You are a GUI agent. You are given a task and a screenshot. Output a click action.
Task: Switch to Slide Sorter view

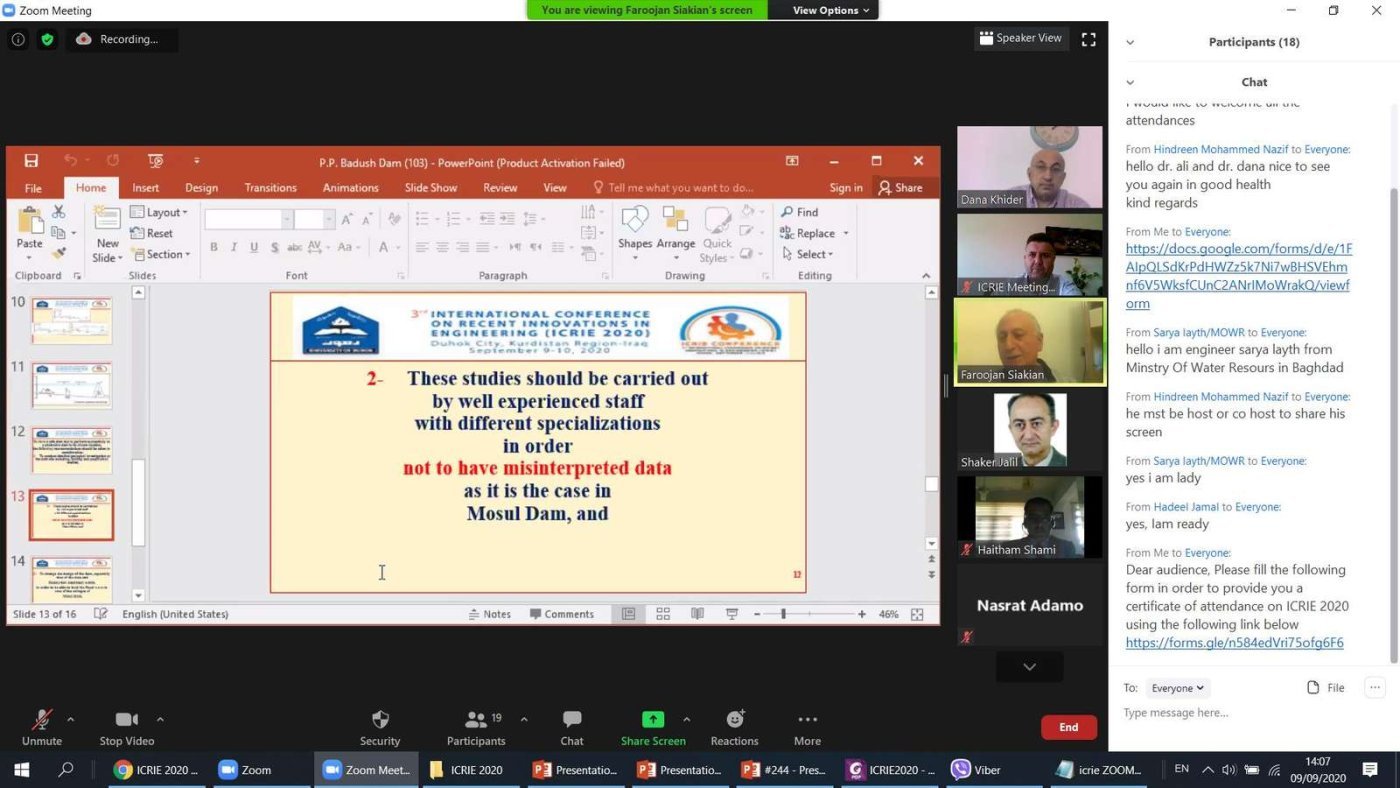point(663,614)
